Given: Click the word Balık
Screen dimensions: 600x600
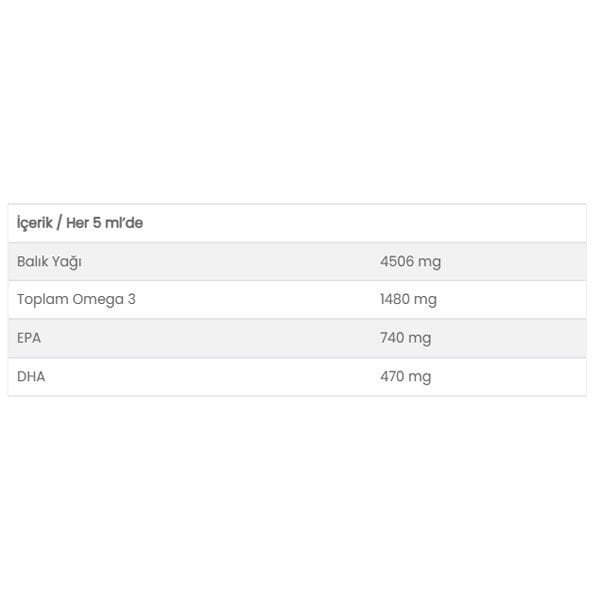Looking at the screenshot, I should coord(33,262).
